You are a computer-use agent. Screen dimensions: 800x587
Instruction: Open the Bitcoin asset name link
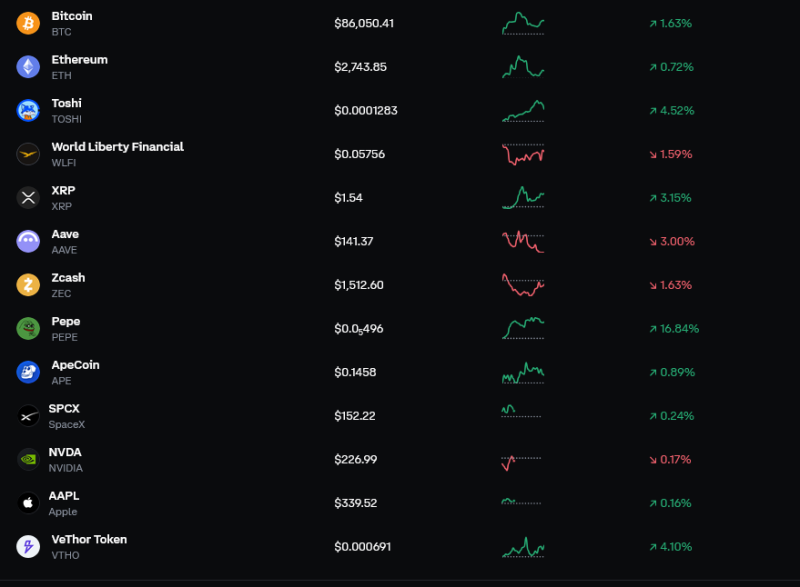72,16
